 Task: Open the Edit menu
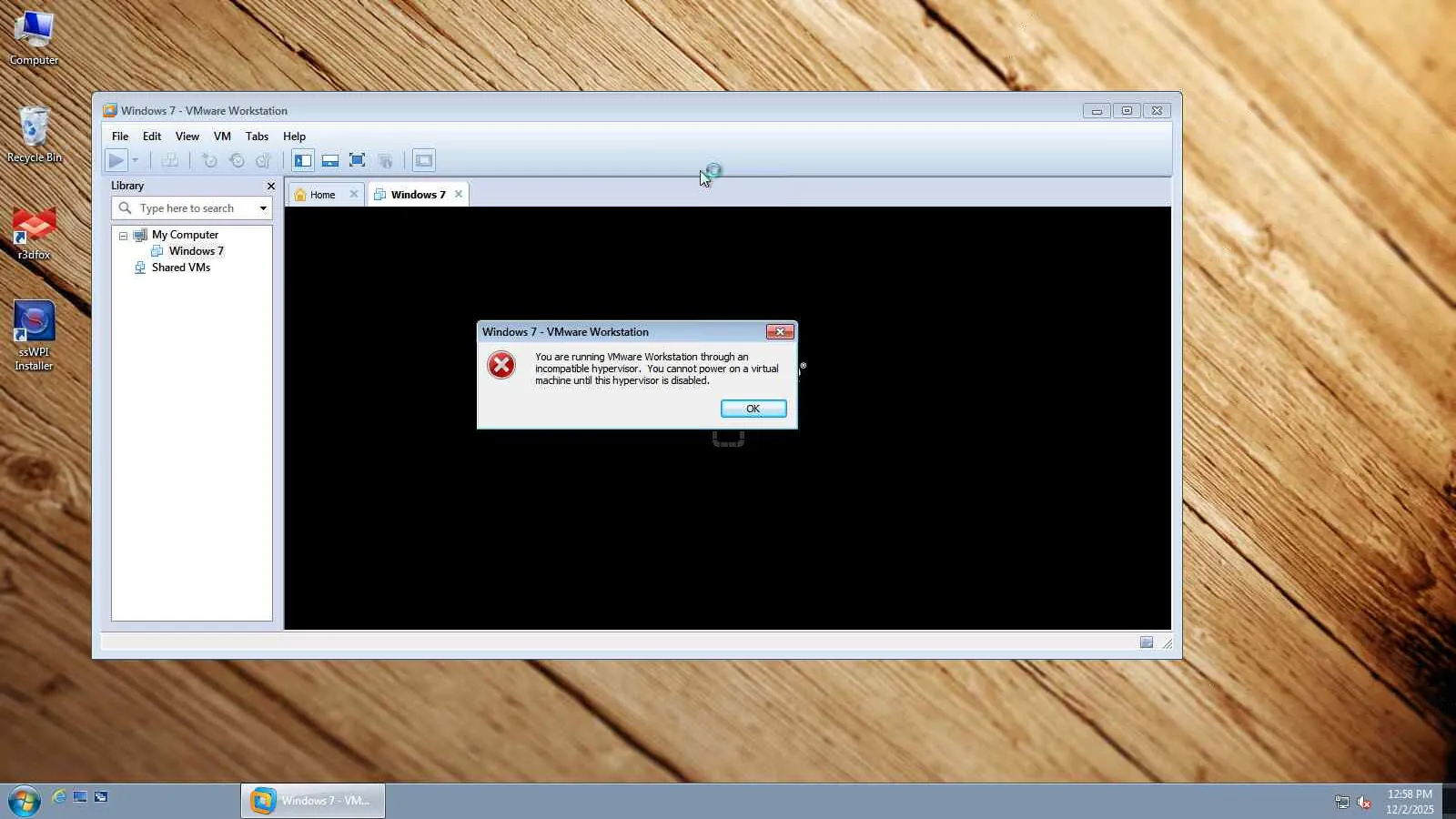tap(152, 136)
